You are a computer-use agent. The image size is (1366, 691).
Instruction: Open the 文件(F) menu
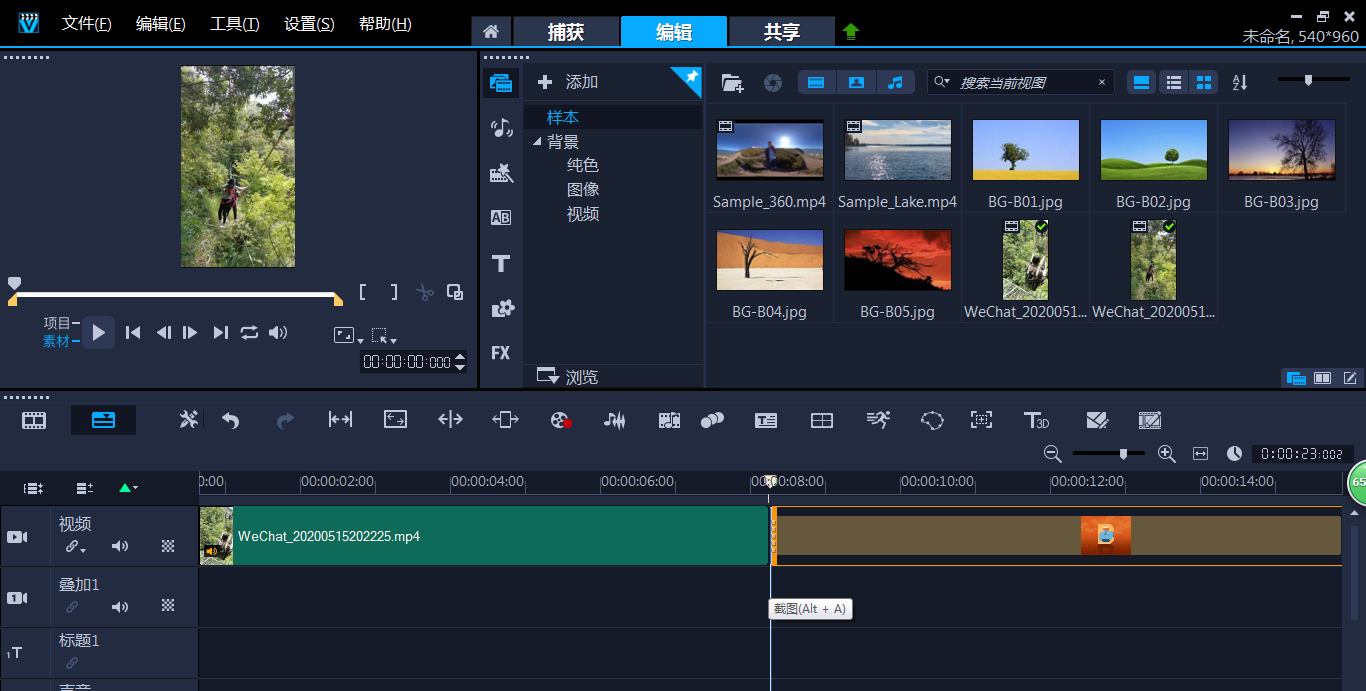[87, 24]
